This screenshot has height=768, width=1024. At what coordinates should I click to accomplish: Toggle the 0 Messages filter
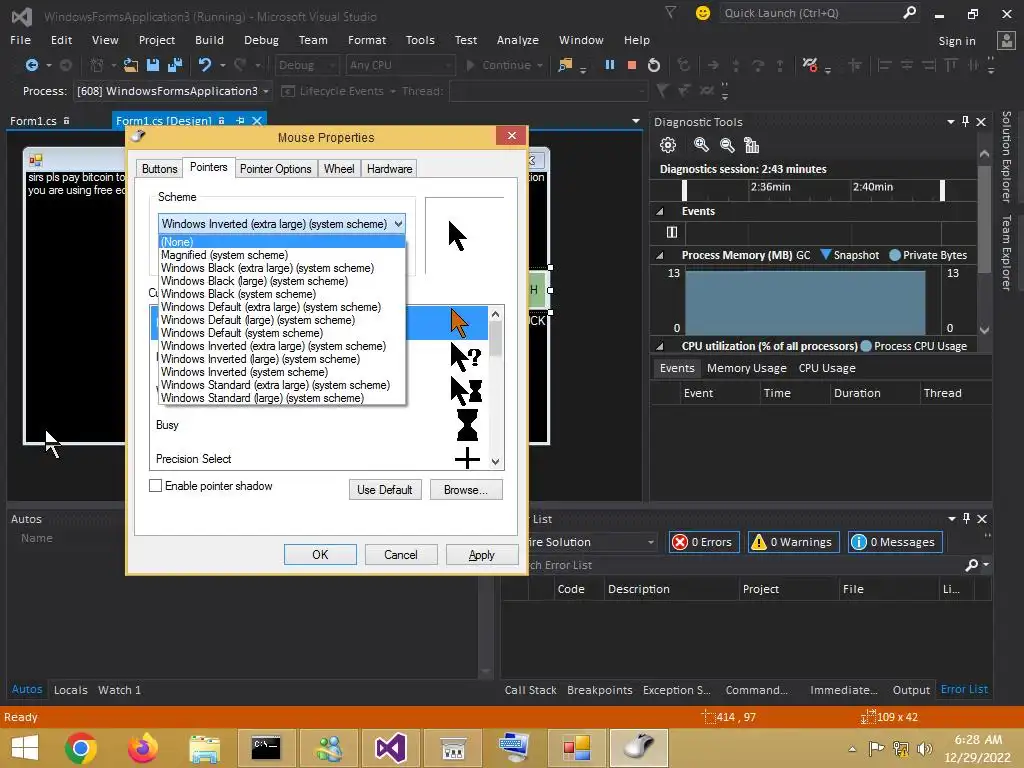pos(895,542)
